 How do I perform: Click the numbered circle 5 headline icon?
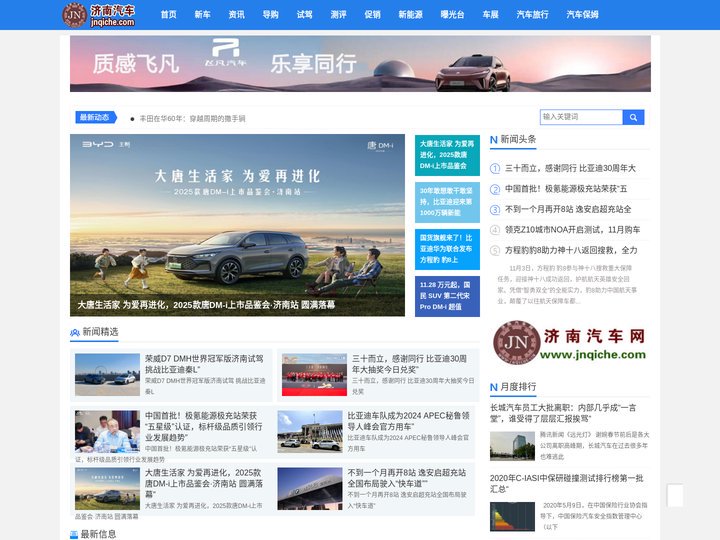point(495,251)
